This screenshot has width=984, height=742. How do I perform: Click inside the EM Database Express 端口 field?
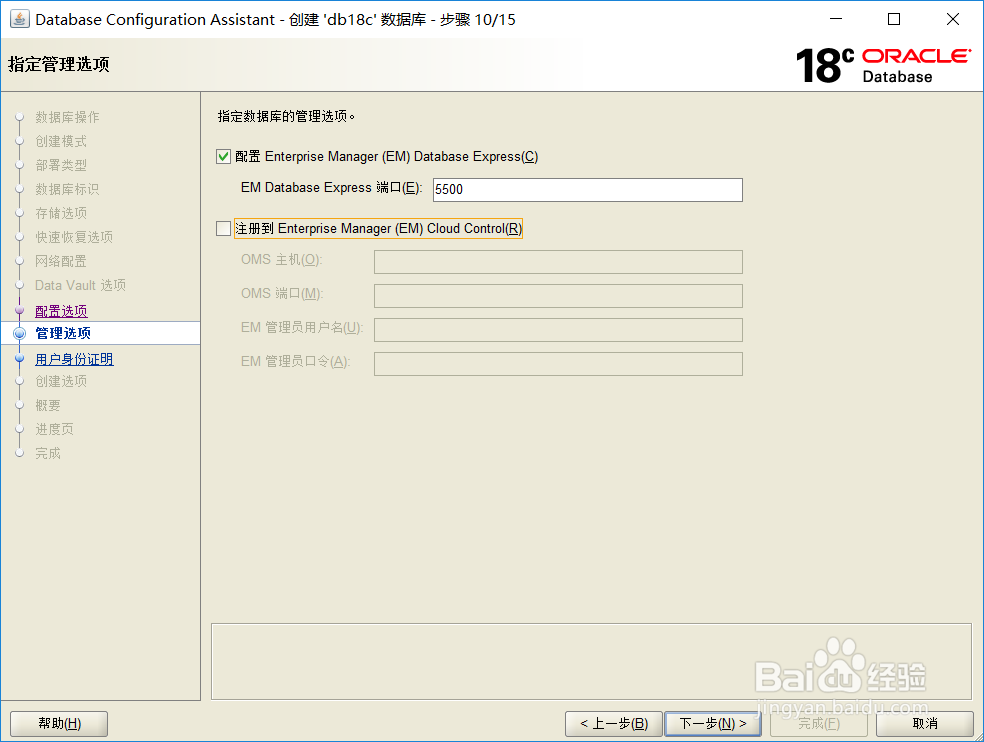click(x=586, y=189)
